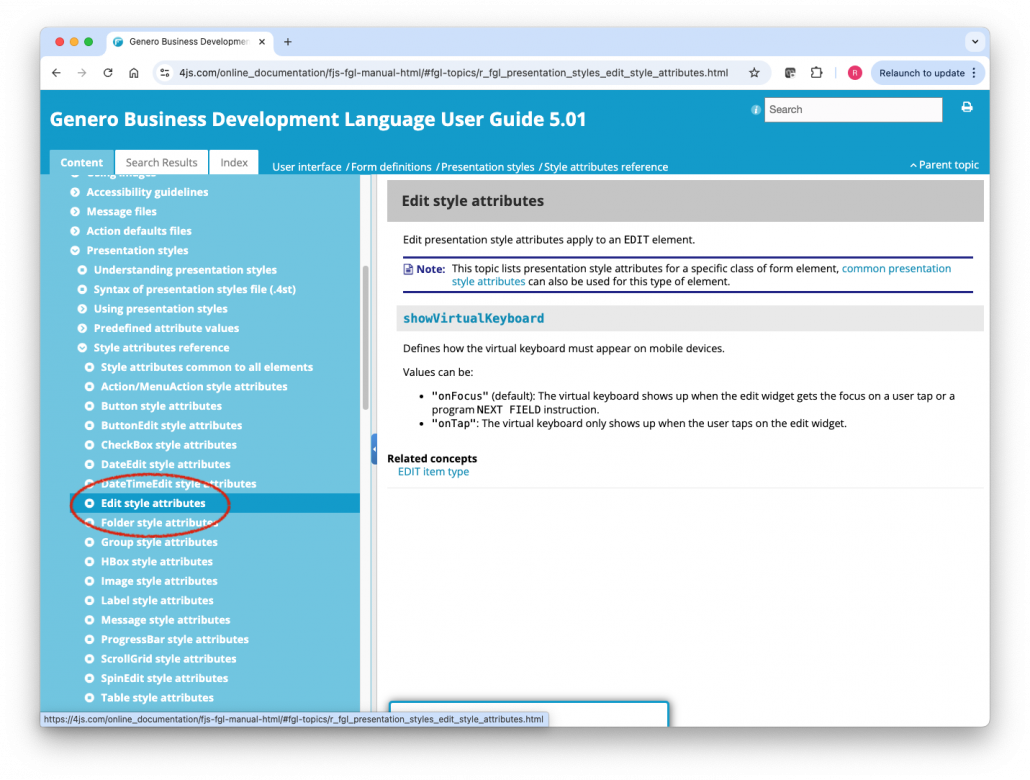
Task: Select Label style attributes
Action: click(157, 601)
